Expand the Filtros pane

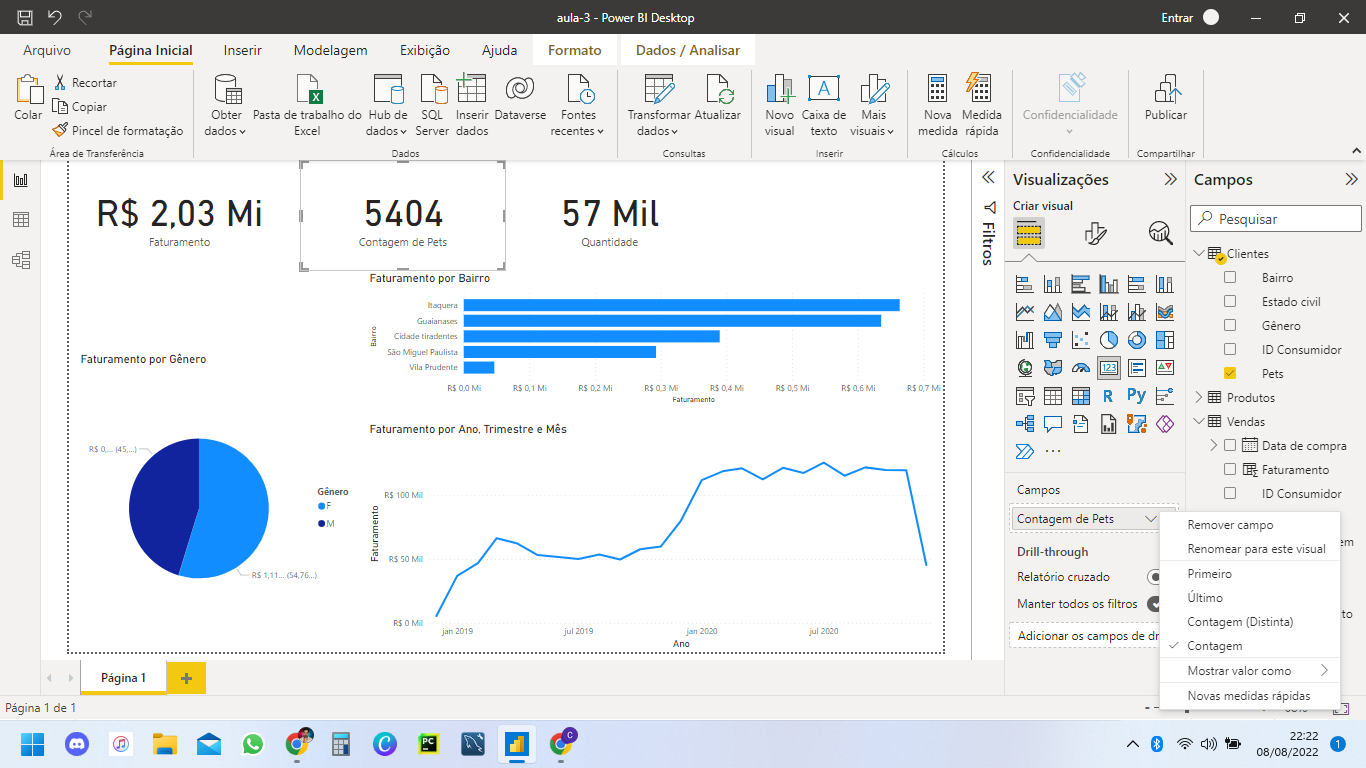tap(988, 177)
